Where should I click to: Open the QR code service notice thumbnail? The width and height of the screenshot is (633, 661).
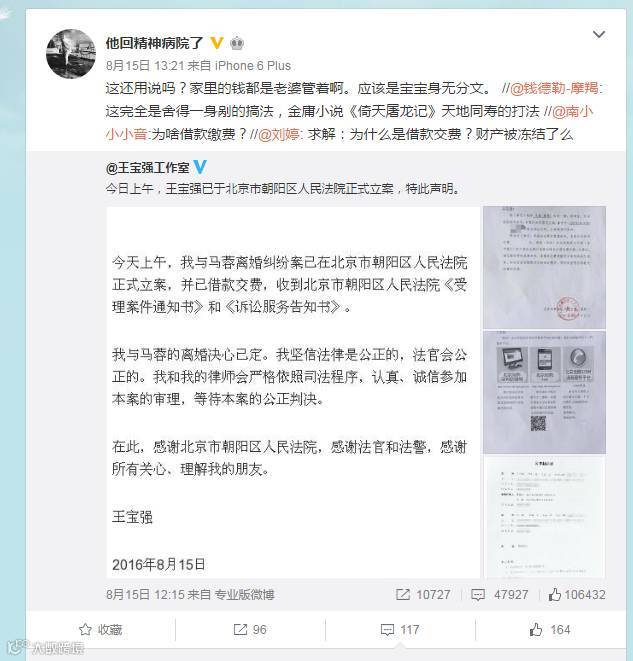[544, 392]
